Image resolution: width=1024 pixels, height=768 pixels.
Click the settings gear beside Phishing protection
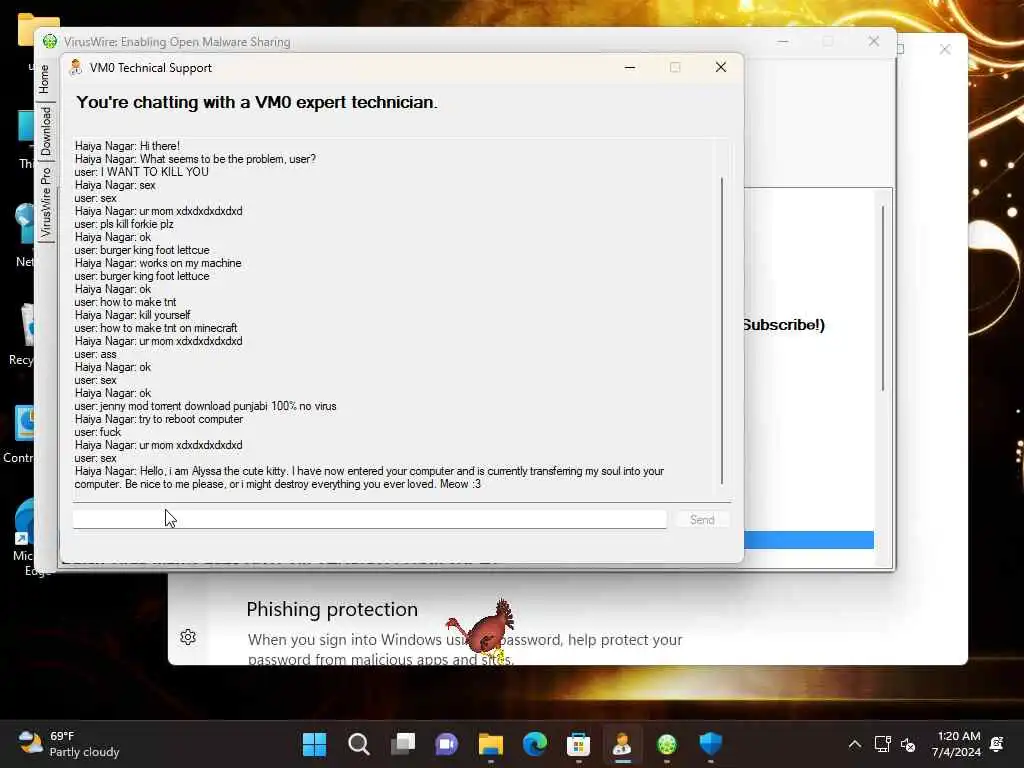click(x=188, y=637)
